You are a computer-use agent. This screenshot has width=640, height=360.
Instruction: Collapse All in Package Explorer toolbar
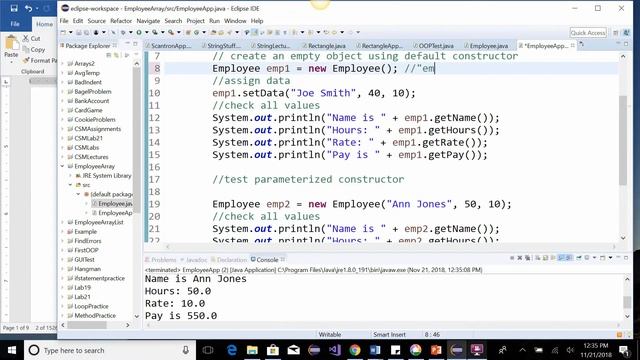109,55
